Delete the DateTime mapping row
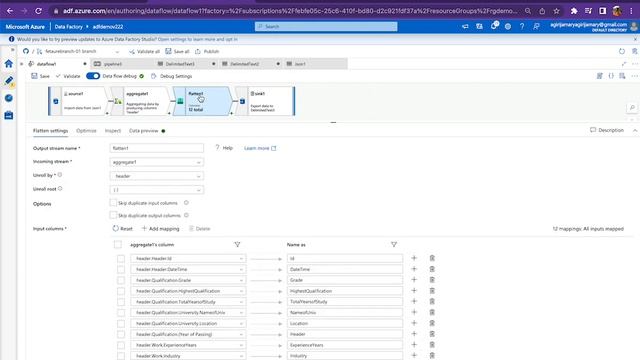The image size is (640, 360). pyautogui.click(x=432, y=269)
